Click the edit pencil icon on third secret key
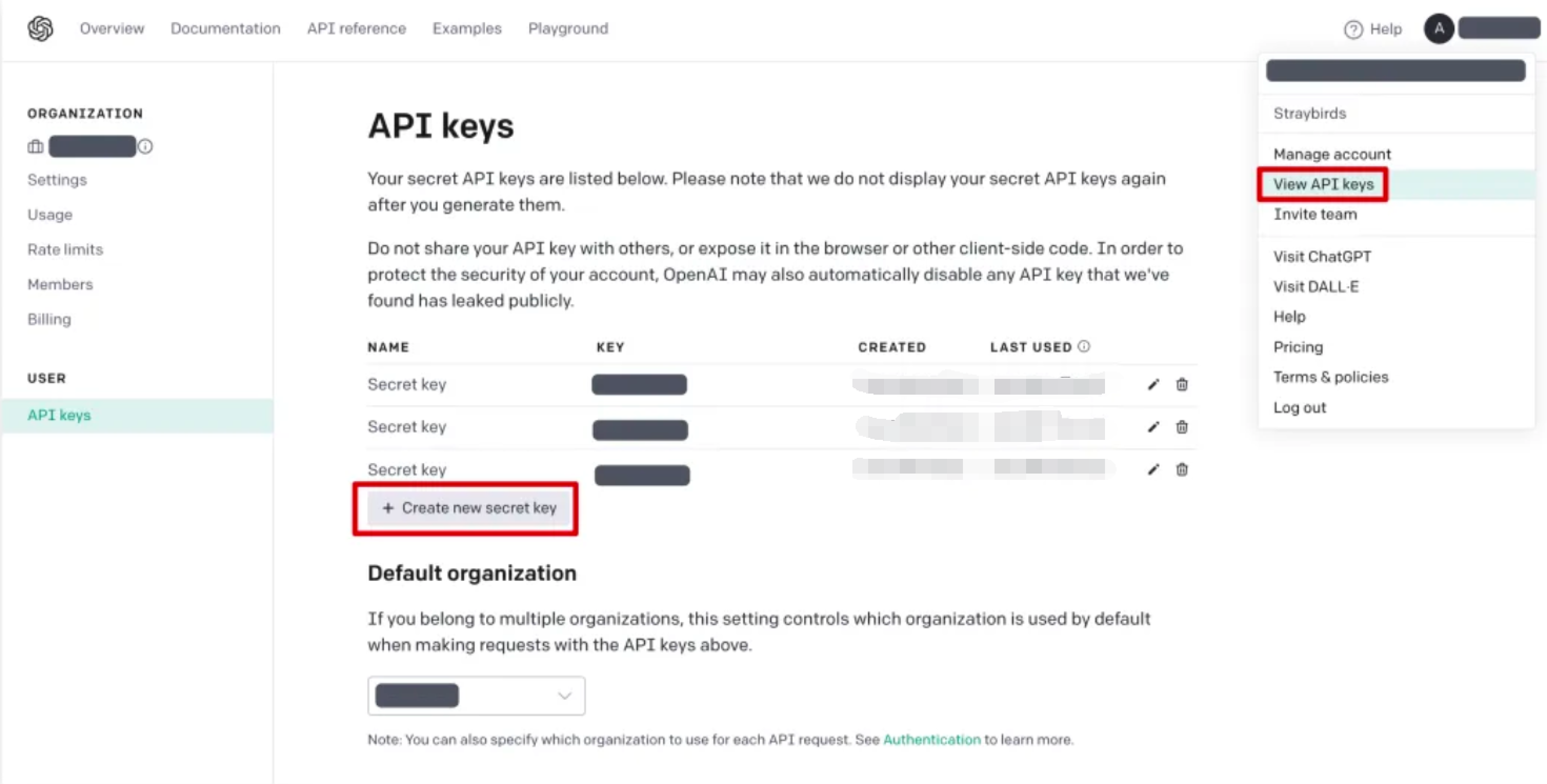Viewport: 1547px width, 784px height. tap(1152, 469)
